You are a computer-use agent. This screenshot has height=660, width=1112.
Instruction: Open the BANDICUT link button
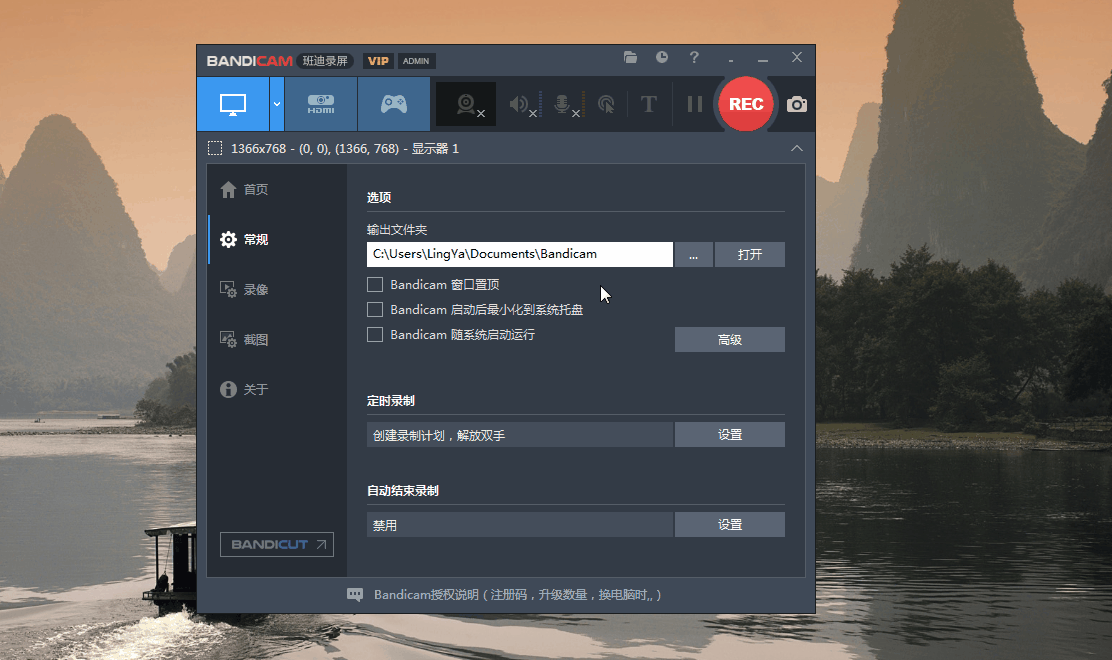(x=277, y=544)
